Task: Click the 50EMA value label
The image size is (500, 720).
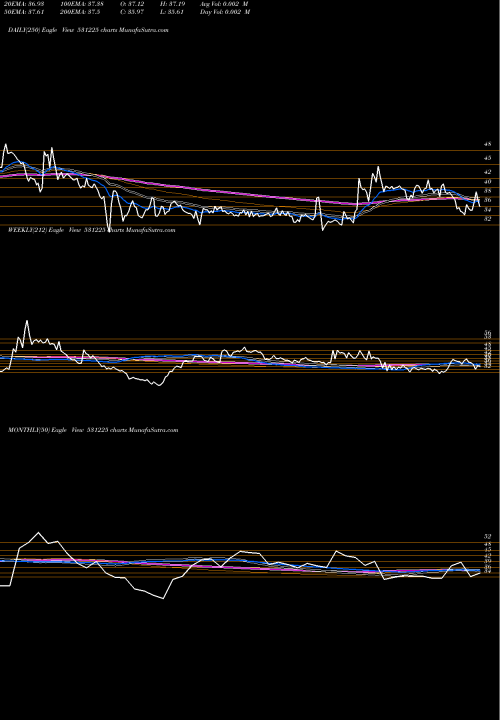Action: pyautogui.click(x=24, y=12)
